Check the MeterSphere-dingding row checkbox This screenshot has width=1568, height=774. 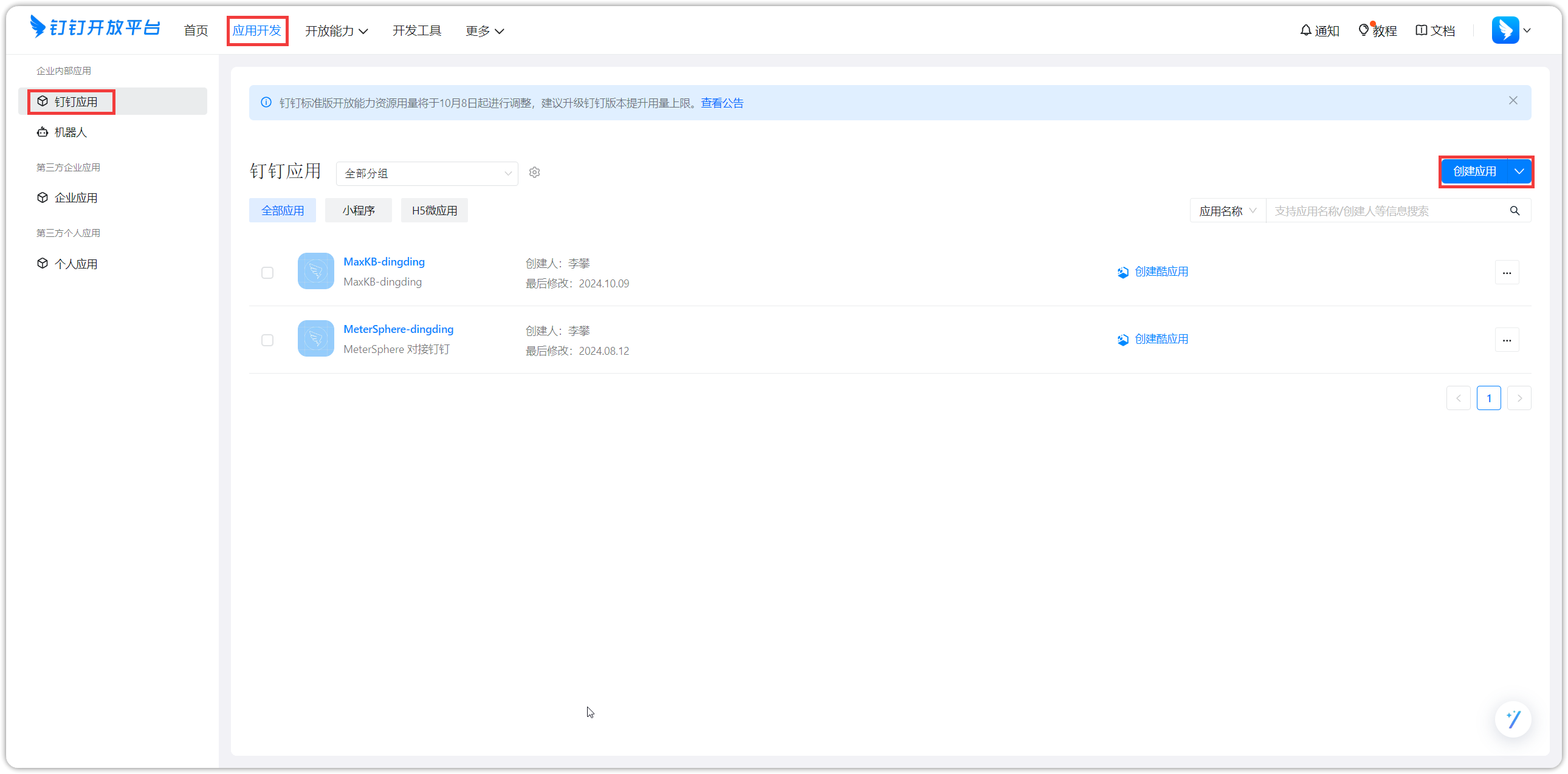click(x=267, y=340)
